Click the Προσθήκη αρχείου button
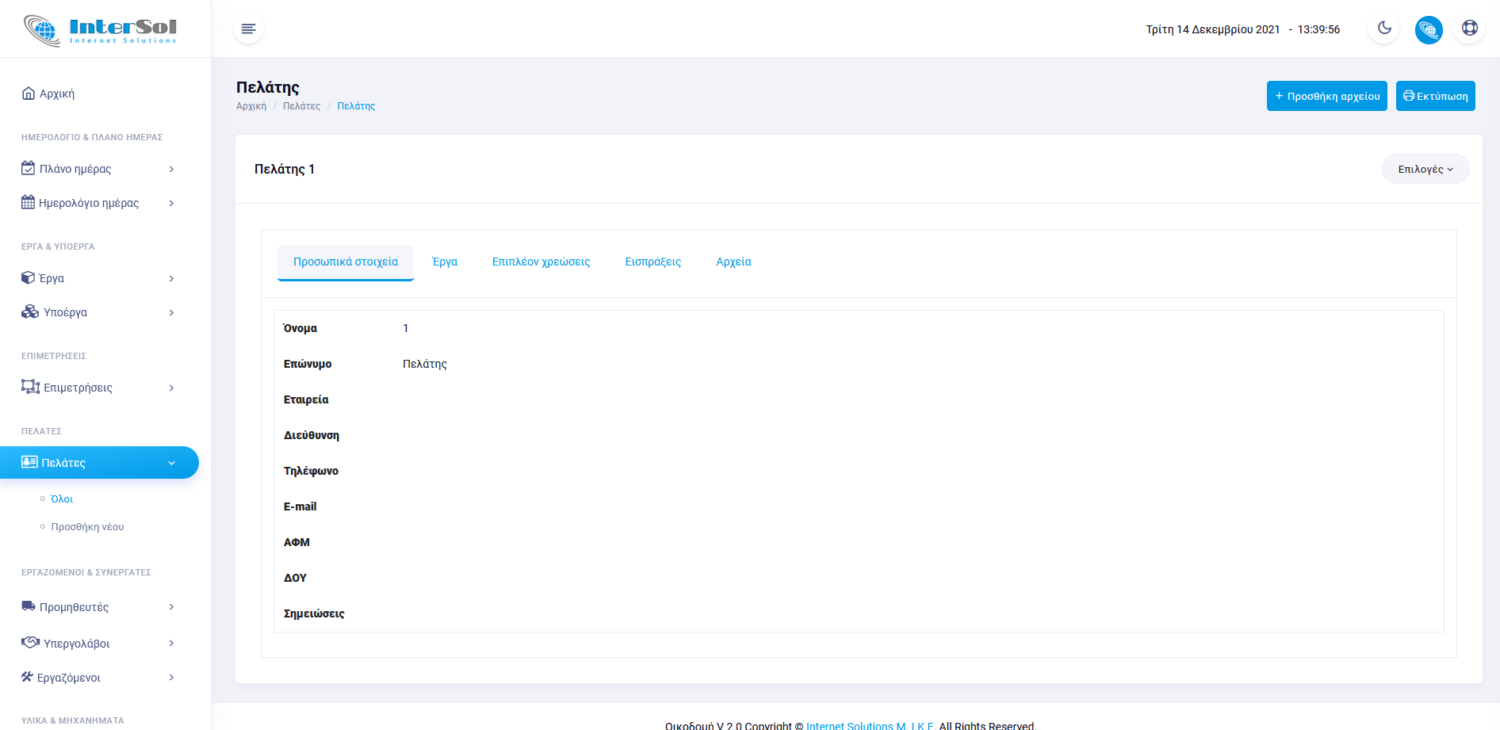 (x=1326, y=96)
